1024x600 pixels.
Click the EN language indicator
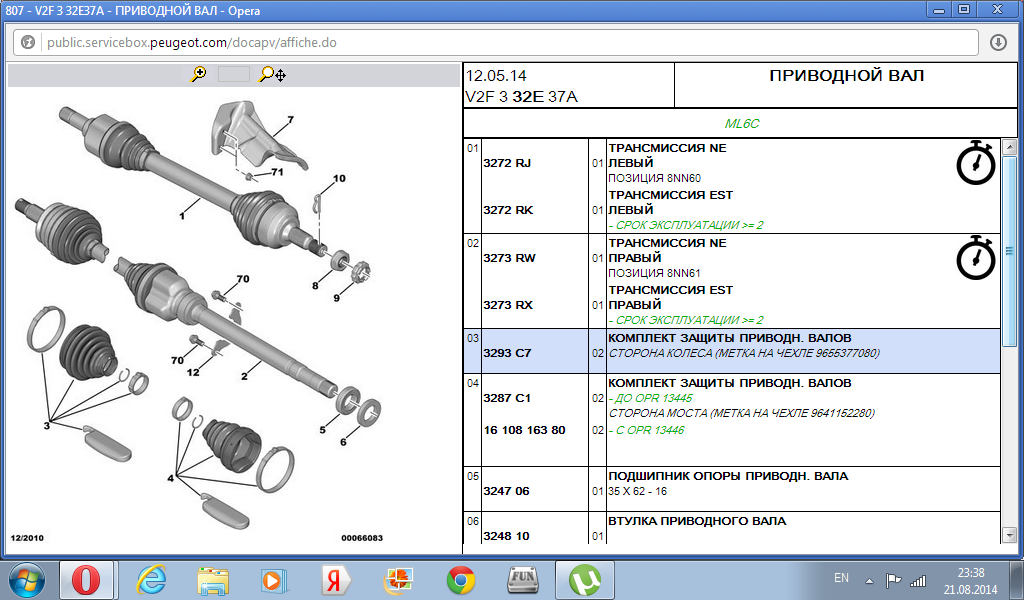(x=841, y=578)
